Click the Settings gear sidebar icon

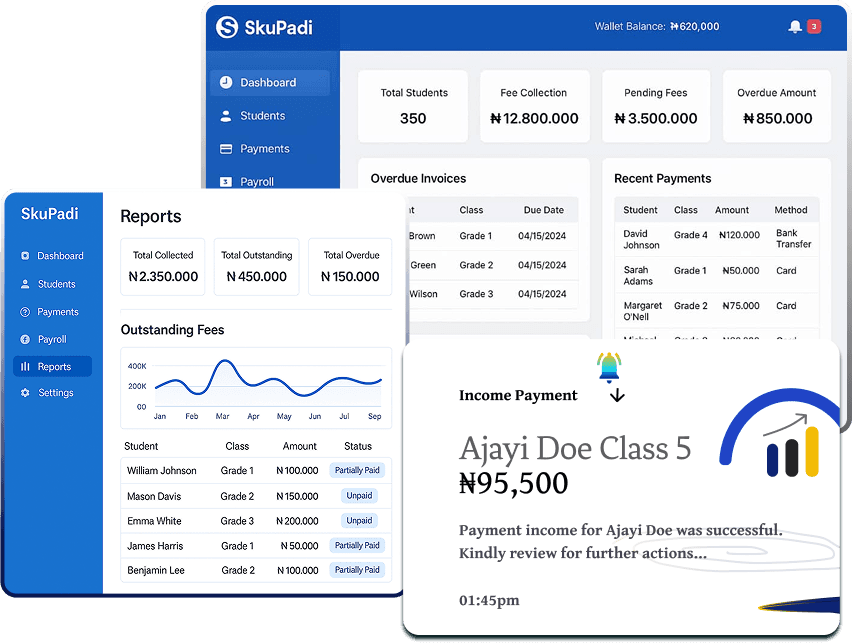coord(25,392)
